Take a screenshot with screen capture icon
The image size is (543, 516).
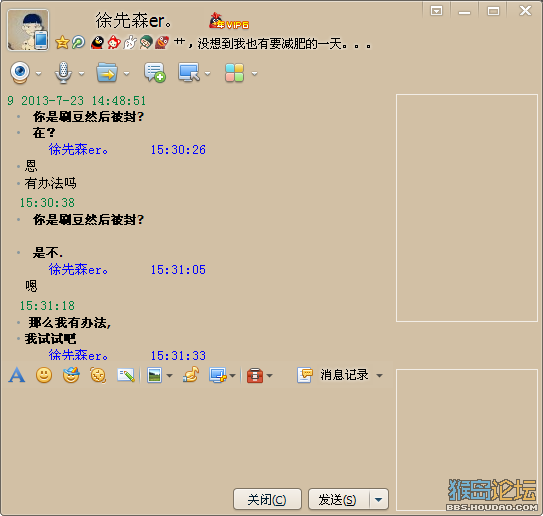point(217,375)
